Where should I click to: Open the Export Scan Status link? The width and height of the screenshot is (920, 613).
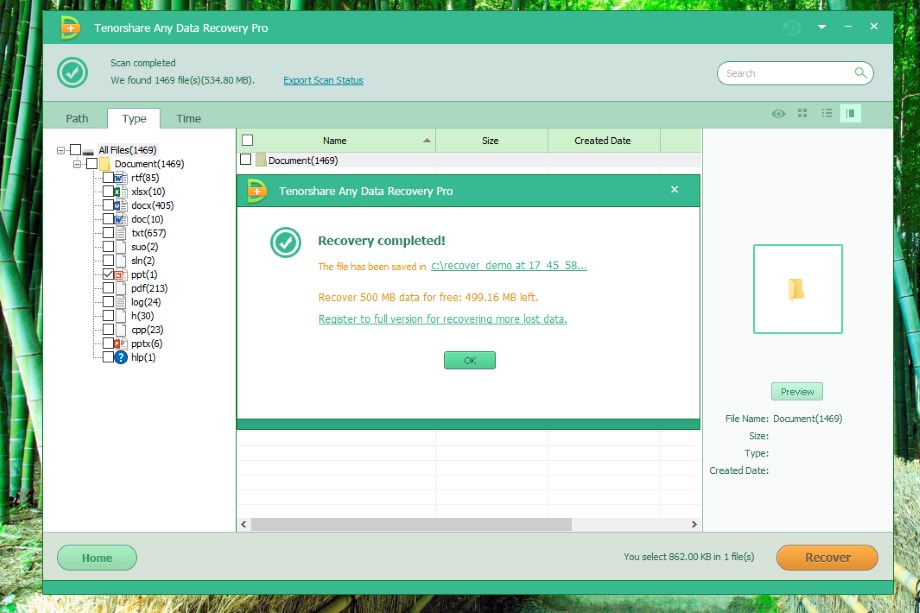[x=323, y=80]
